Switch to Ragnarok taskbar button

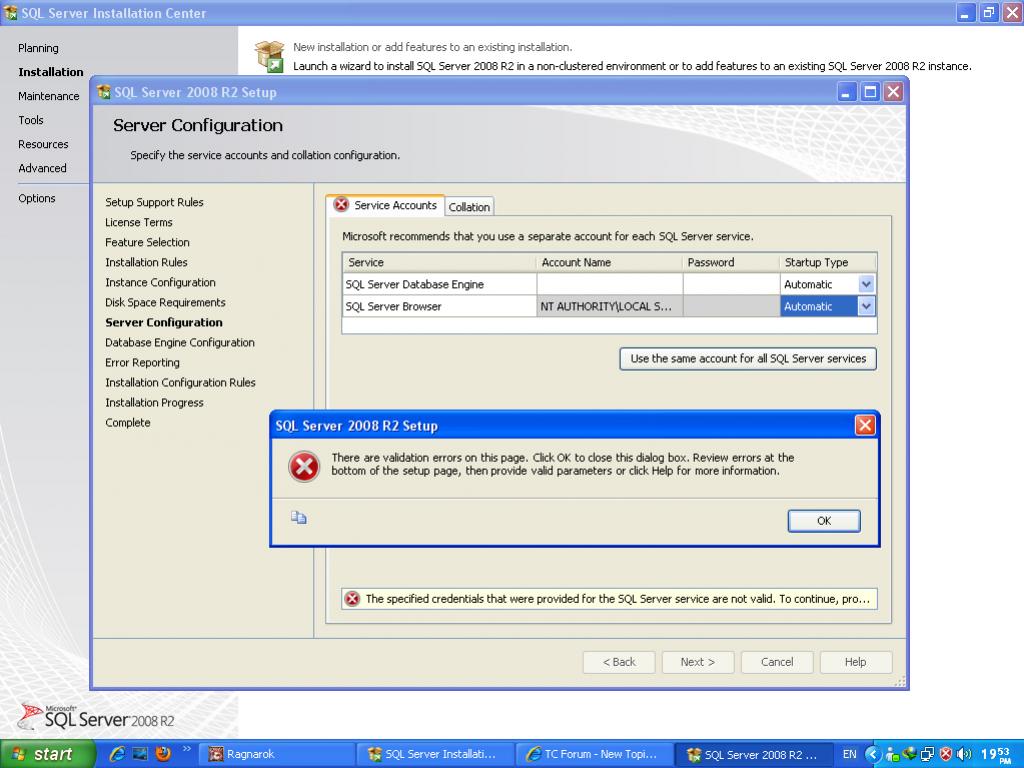pos(276,754)
